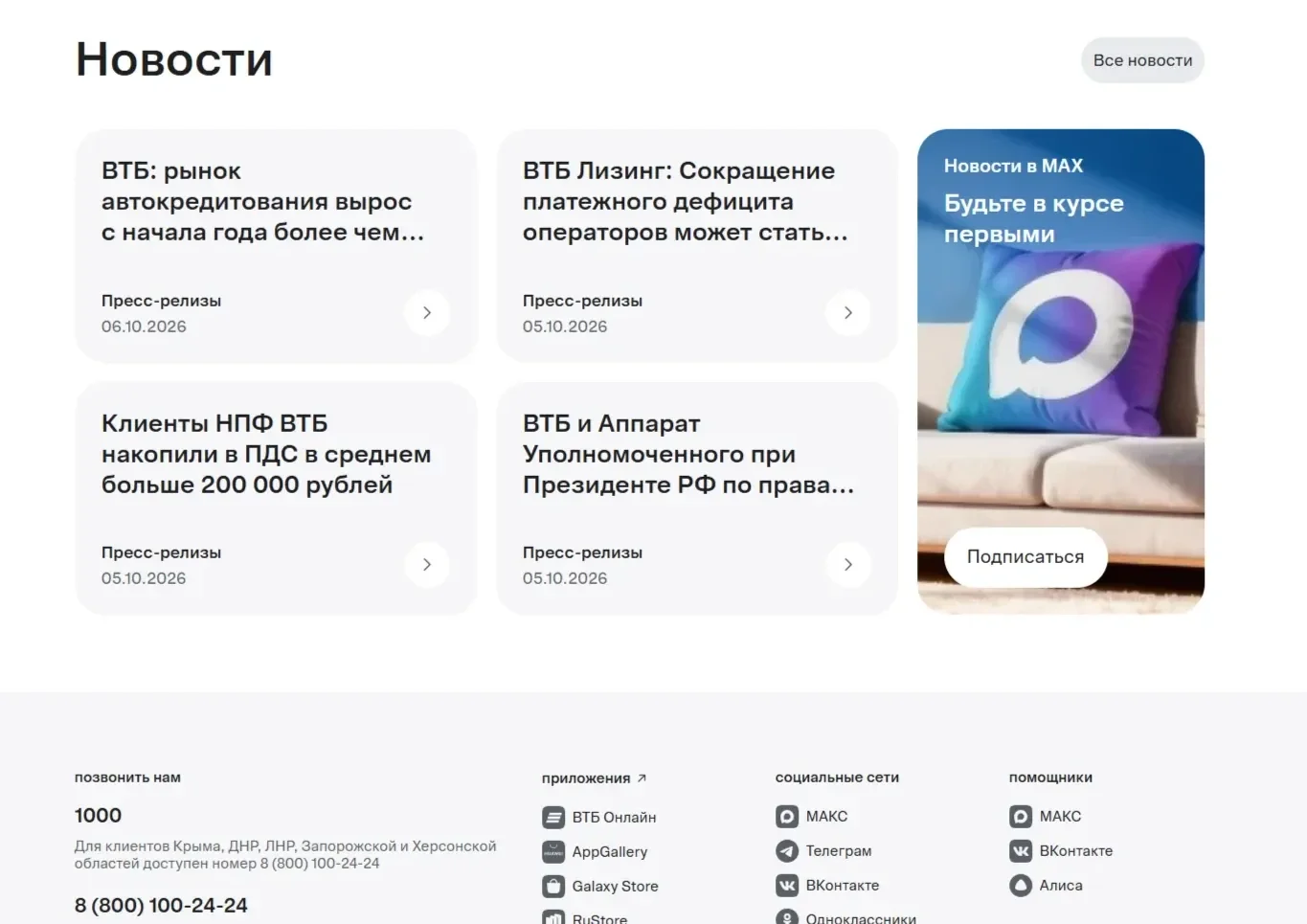This screenshot has width=1307, height=924.
Task: Click the Алиса assistant icon
Action: tap(1021, 885)
